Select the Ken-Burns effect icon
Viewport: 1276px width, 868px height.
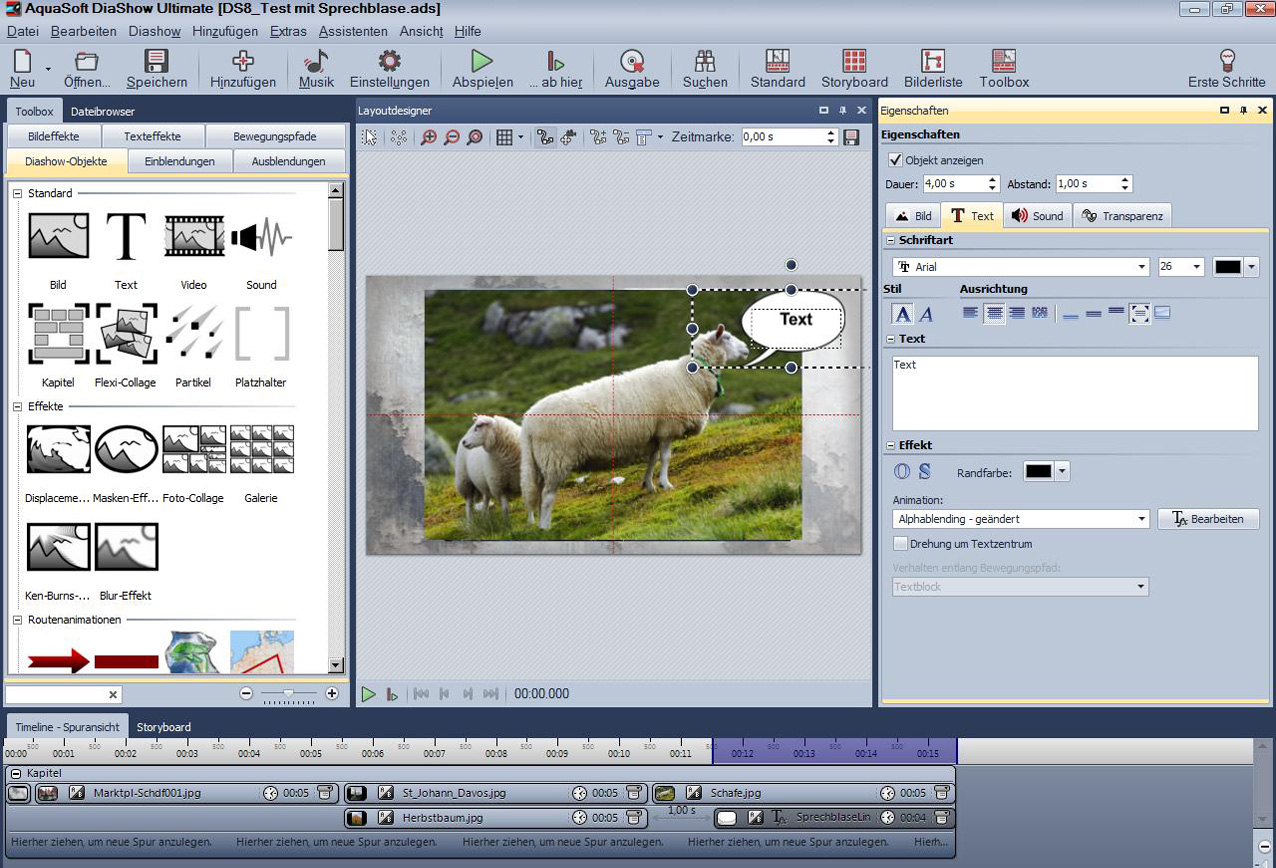(x=58, y=547)
